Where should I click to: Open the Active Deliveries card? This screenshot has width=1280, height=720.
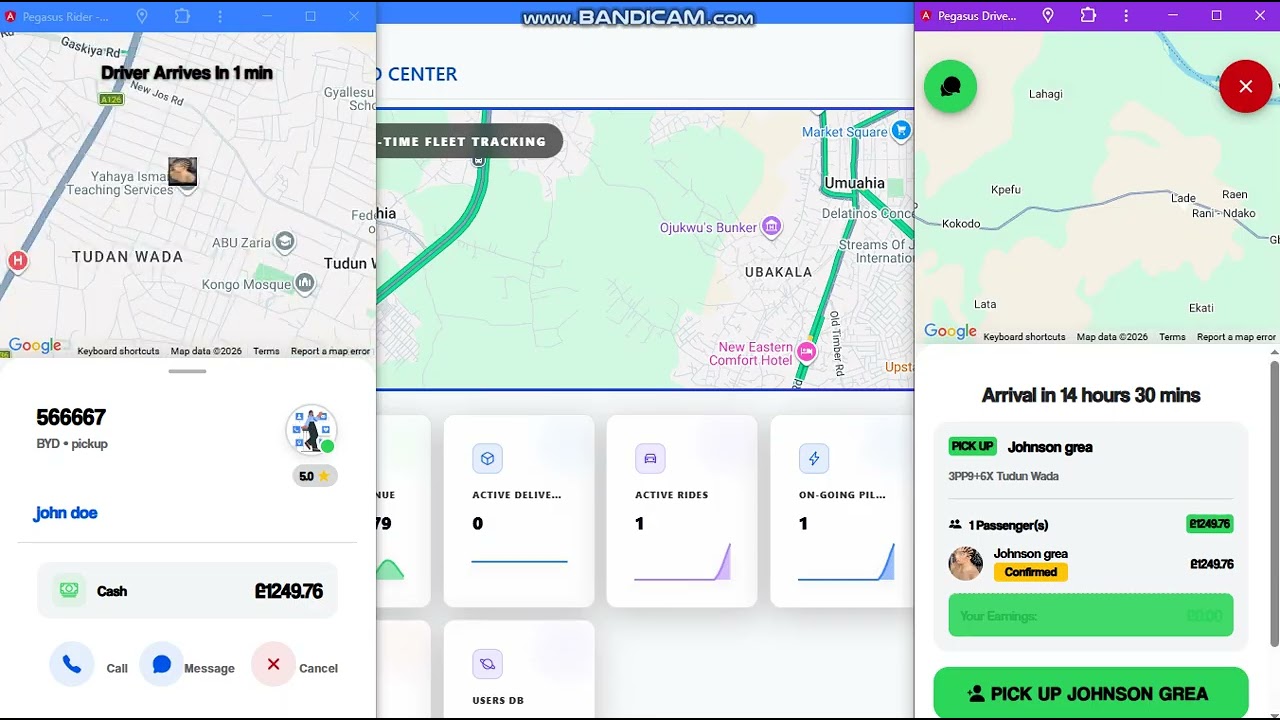[x=519, y=511]
